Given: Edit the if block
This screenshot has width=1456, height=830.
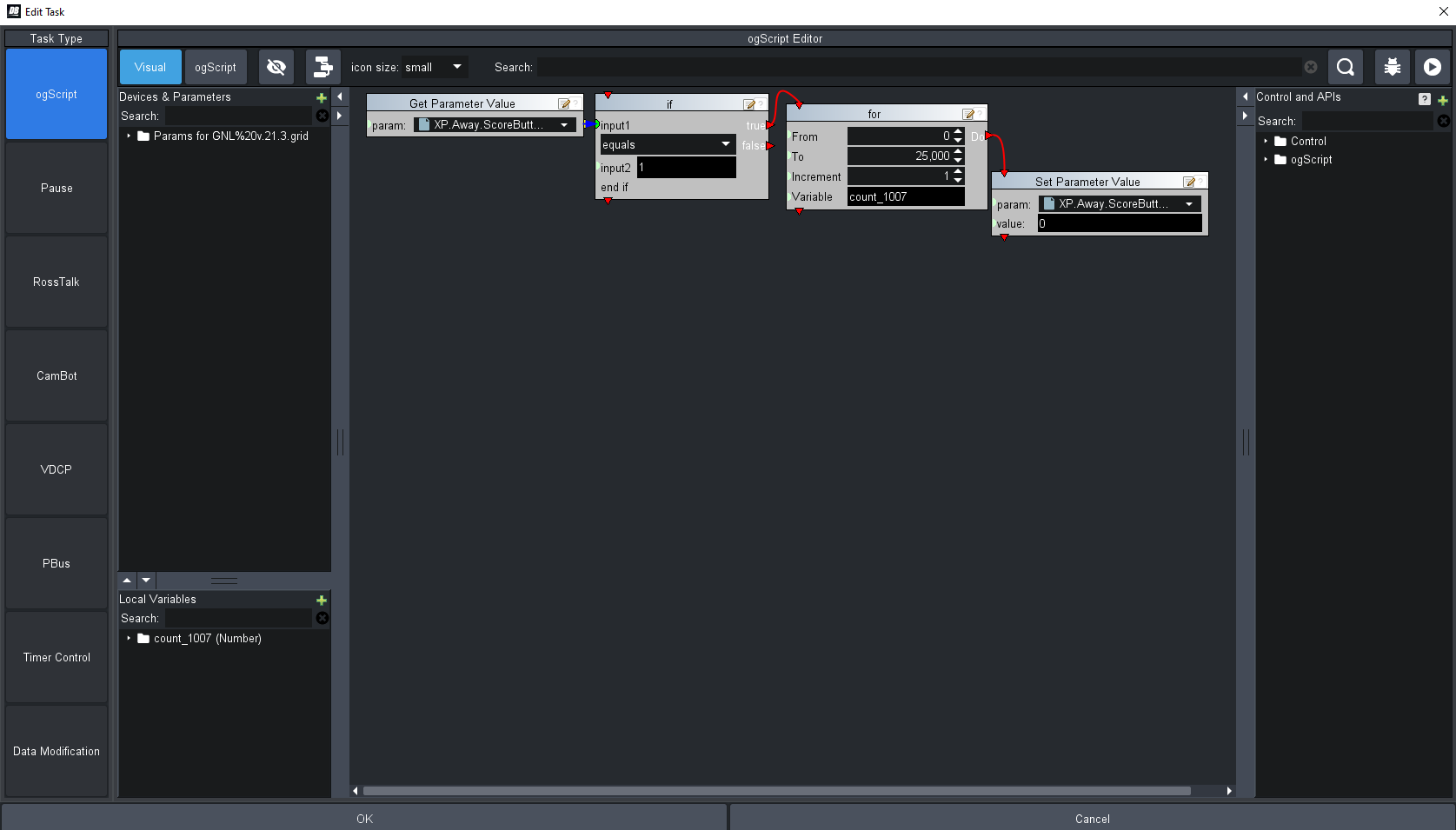Looking at the screenshot, I should tap(749, 104).
